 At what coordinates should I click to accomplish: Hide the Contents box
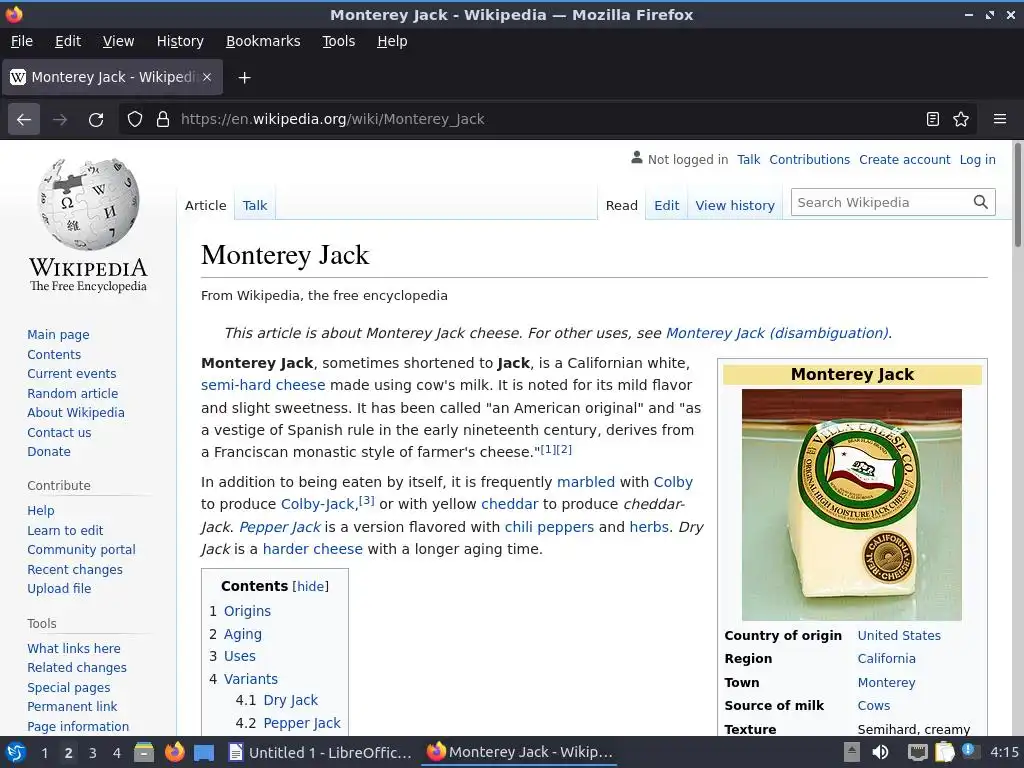tap(310, 586)
